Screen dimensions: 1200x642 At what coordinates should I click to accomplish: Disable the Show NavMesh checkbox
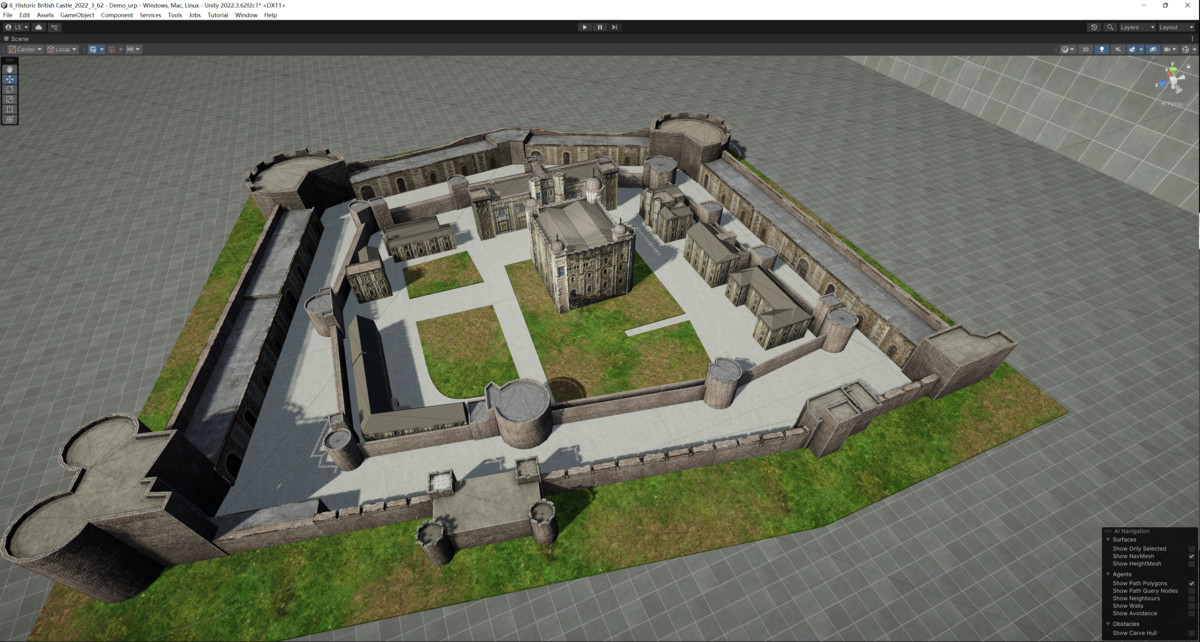click(x=1191, y=557)
